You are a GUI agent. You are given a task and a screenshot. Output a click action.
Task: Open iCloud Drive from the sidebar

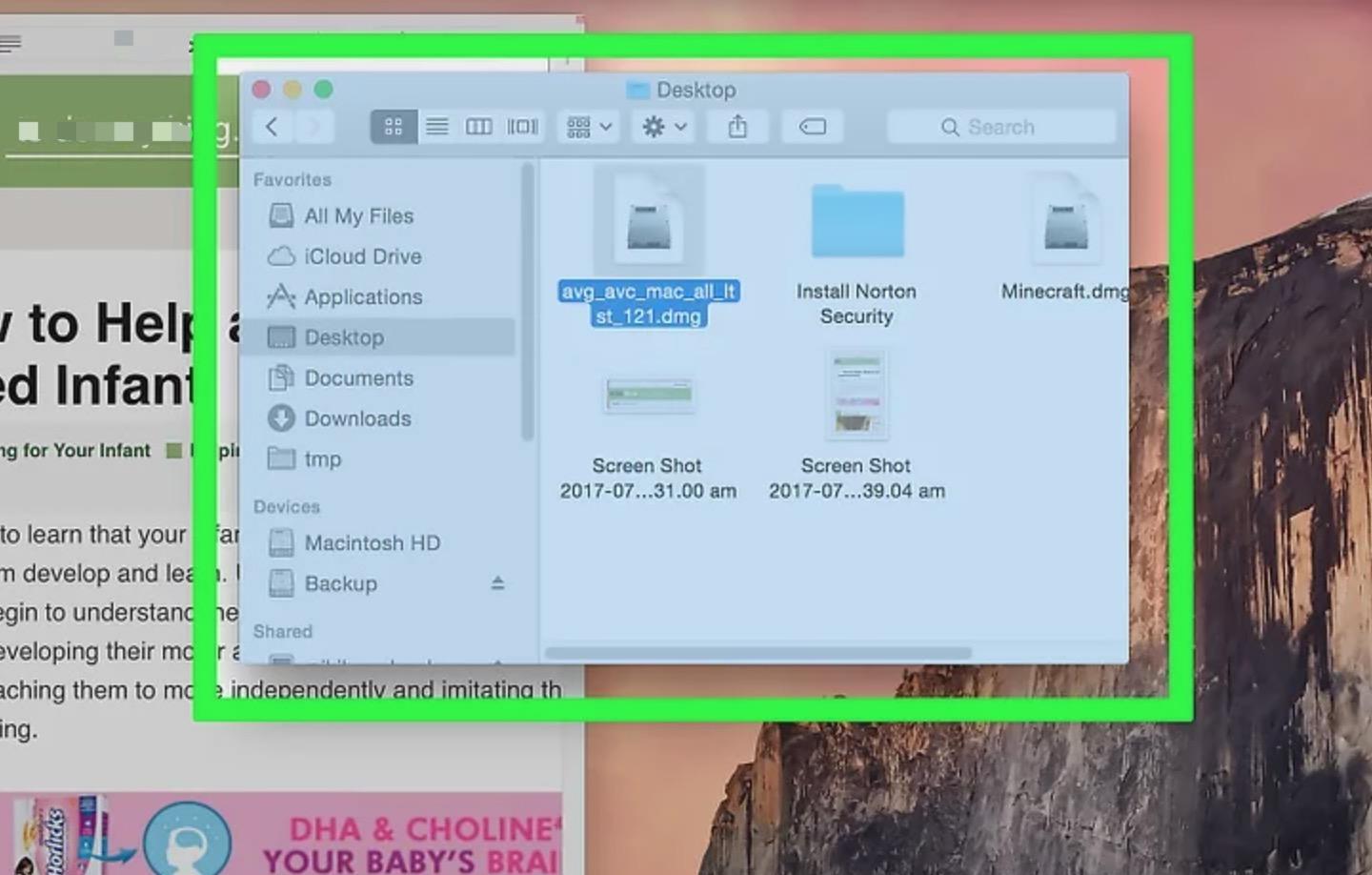click(362, 256)
